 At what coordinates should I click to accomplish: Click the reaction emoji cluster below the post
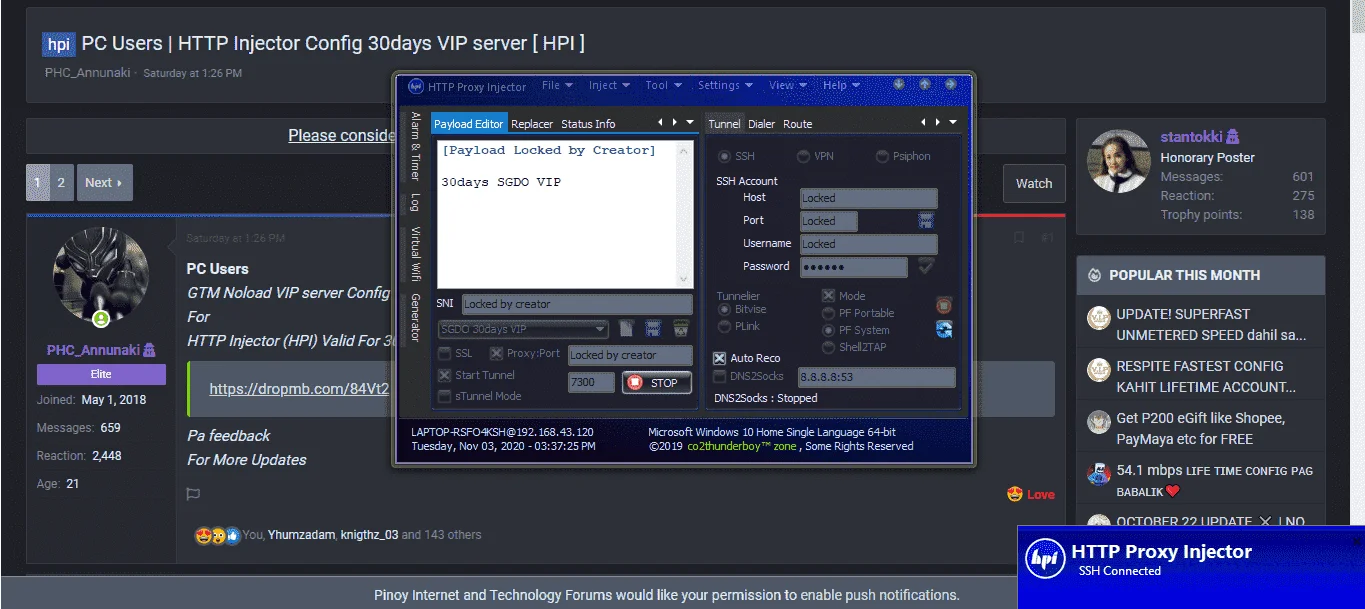[218, 535]
